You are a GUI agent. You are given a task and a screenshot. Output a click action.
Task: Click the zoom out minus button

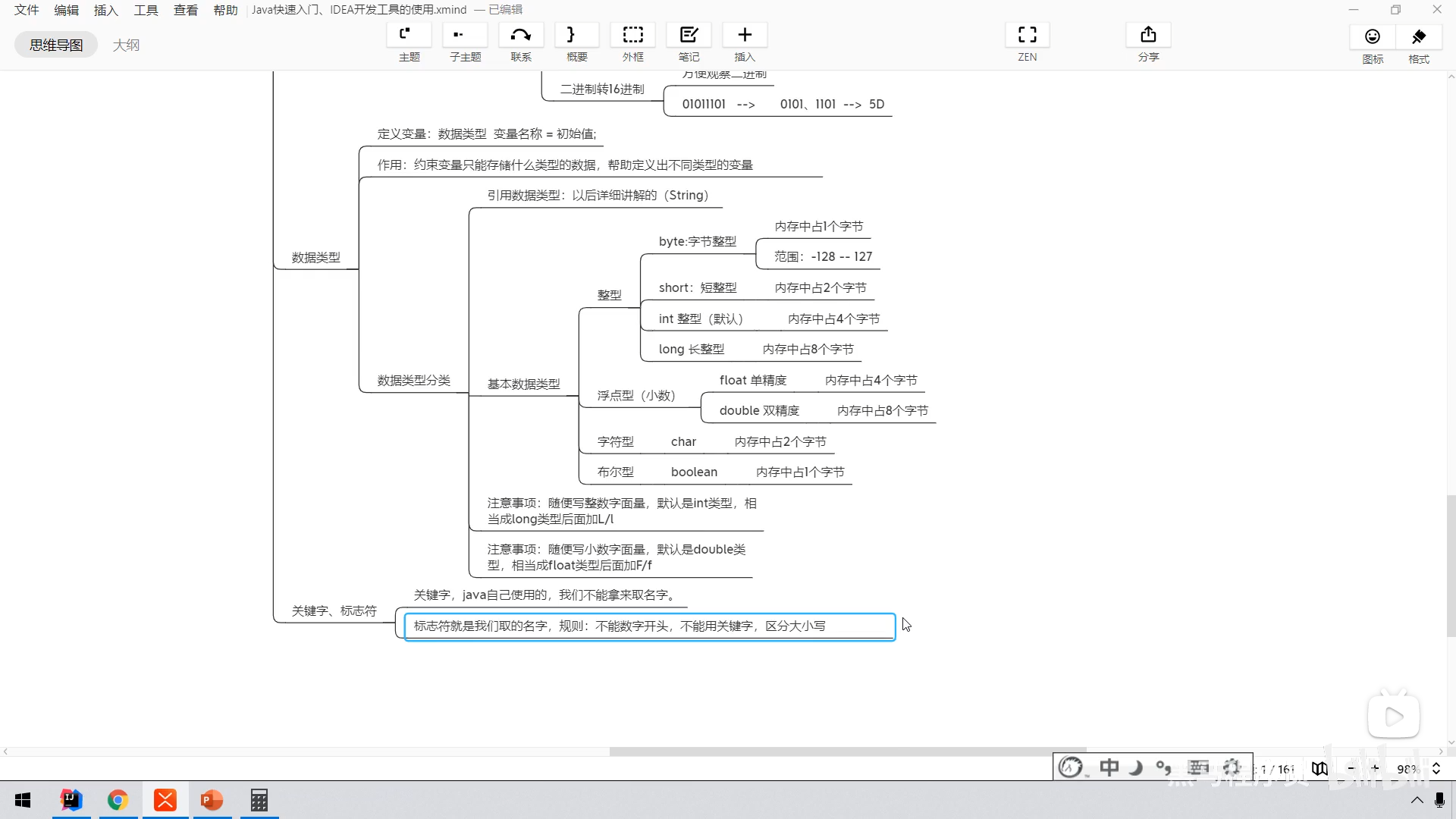pos(1351,769)
